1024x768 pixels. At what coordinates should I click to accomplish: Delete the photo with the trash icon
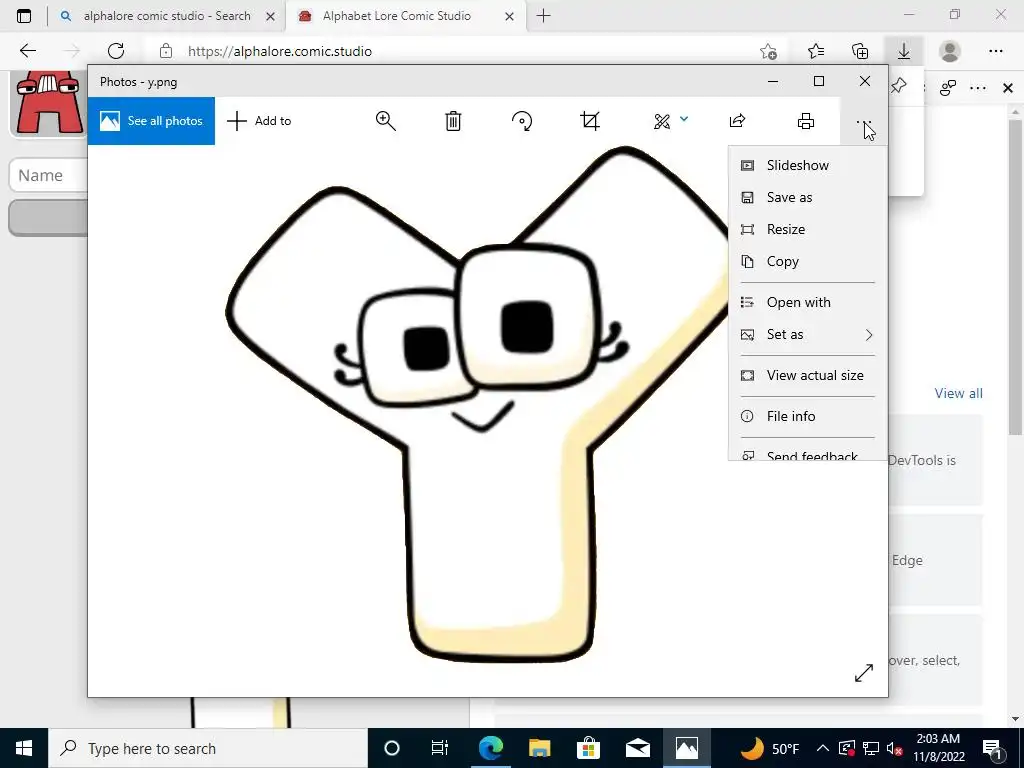(x=453, y=121)
